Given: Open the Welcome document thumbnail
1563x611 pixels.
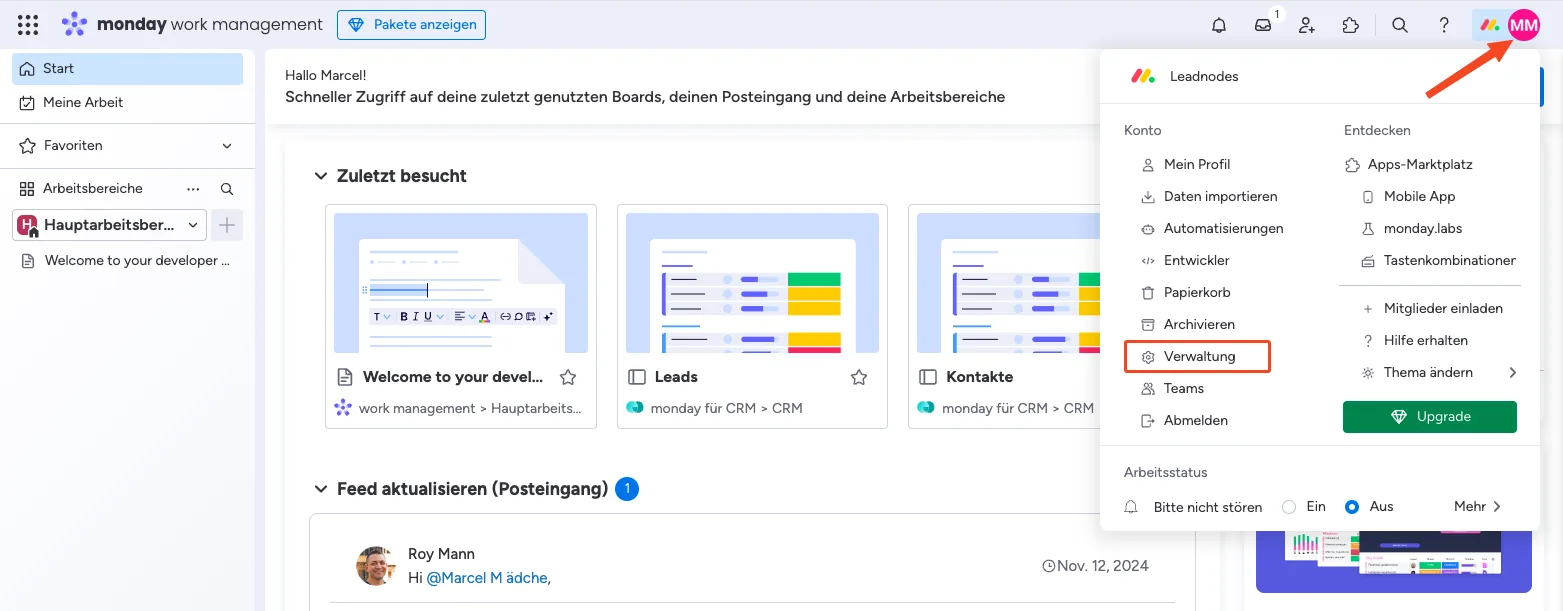Looking at the screenshot, I should tap(461, 283).
